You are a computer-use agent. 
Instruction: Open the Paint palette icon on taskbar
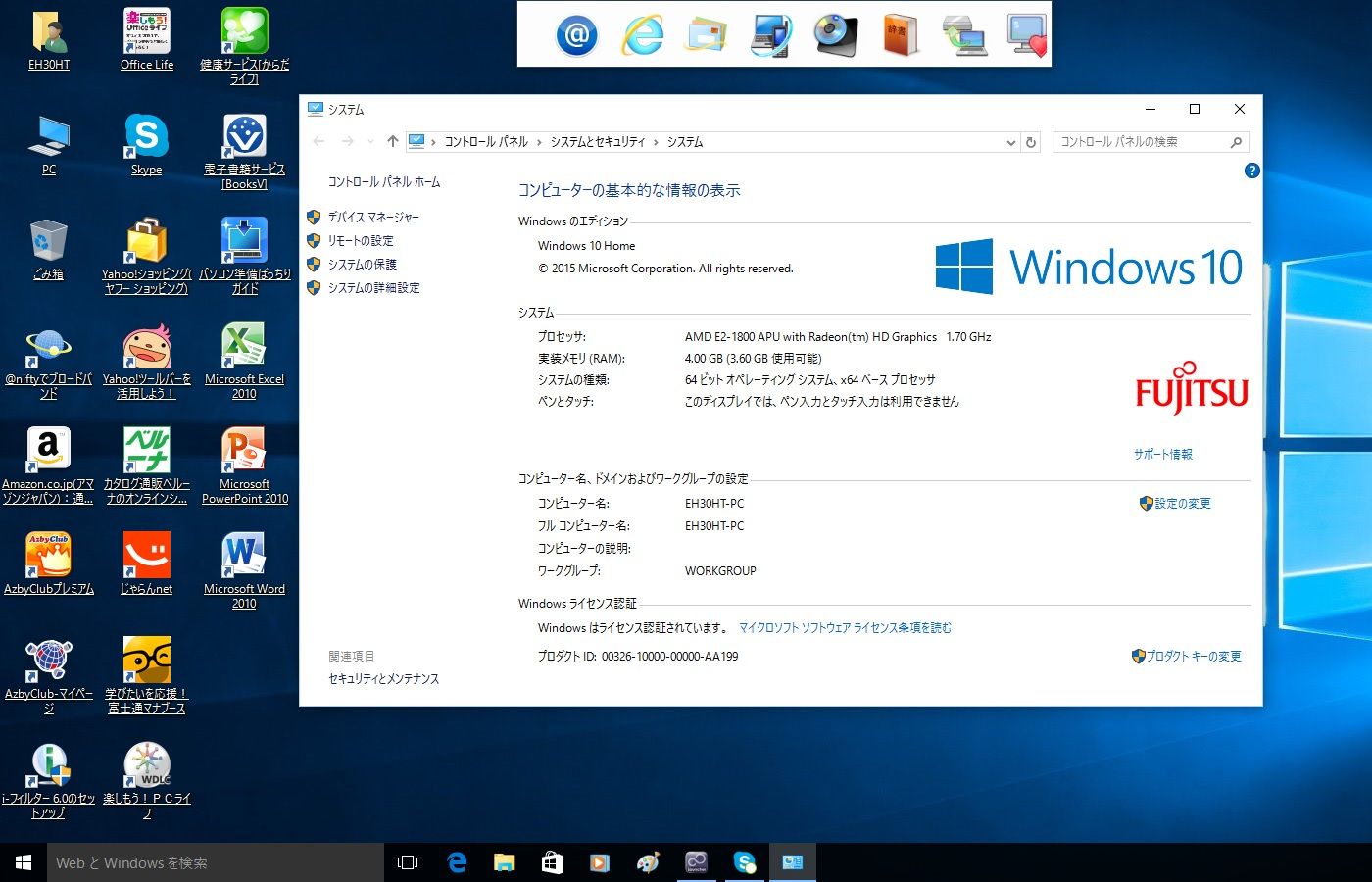pos(648,862)
